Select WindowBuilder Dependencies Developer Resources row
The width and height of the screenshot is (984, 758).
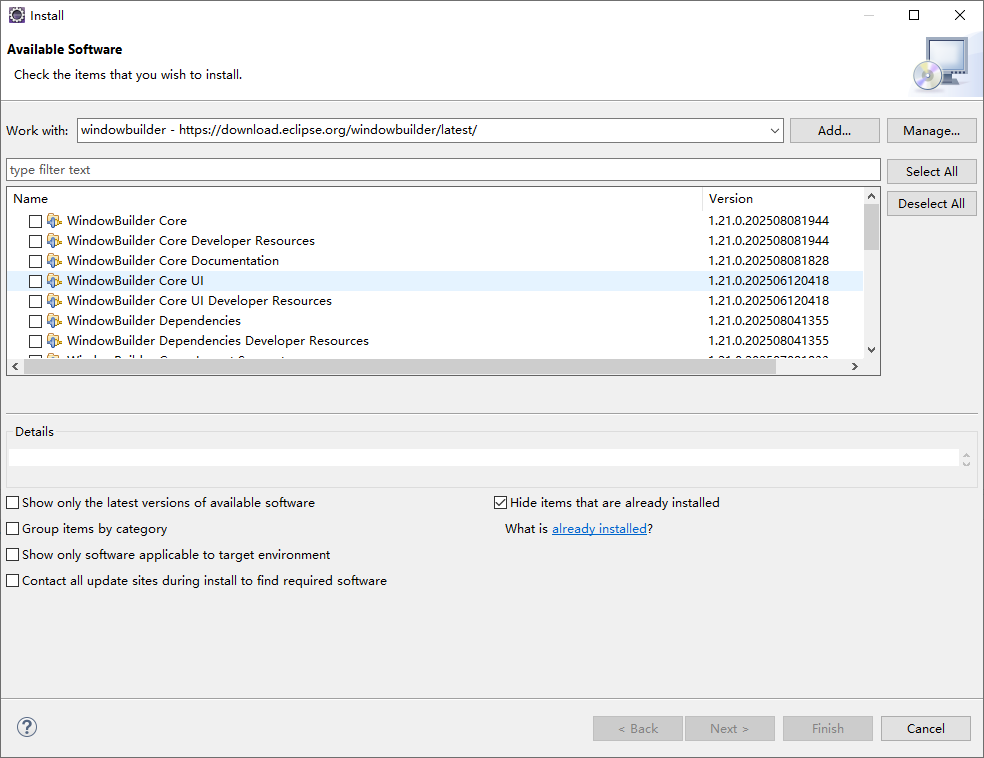tap(436, 341)
